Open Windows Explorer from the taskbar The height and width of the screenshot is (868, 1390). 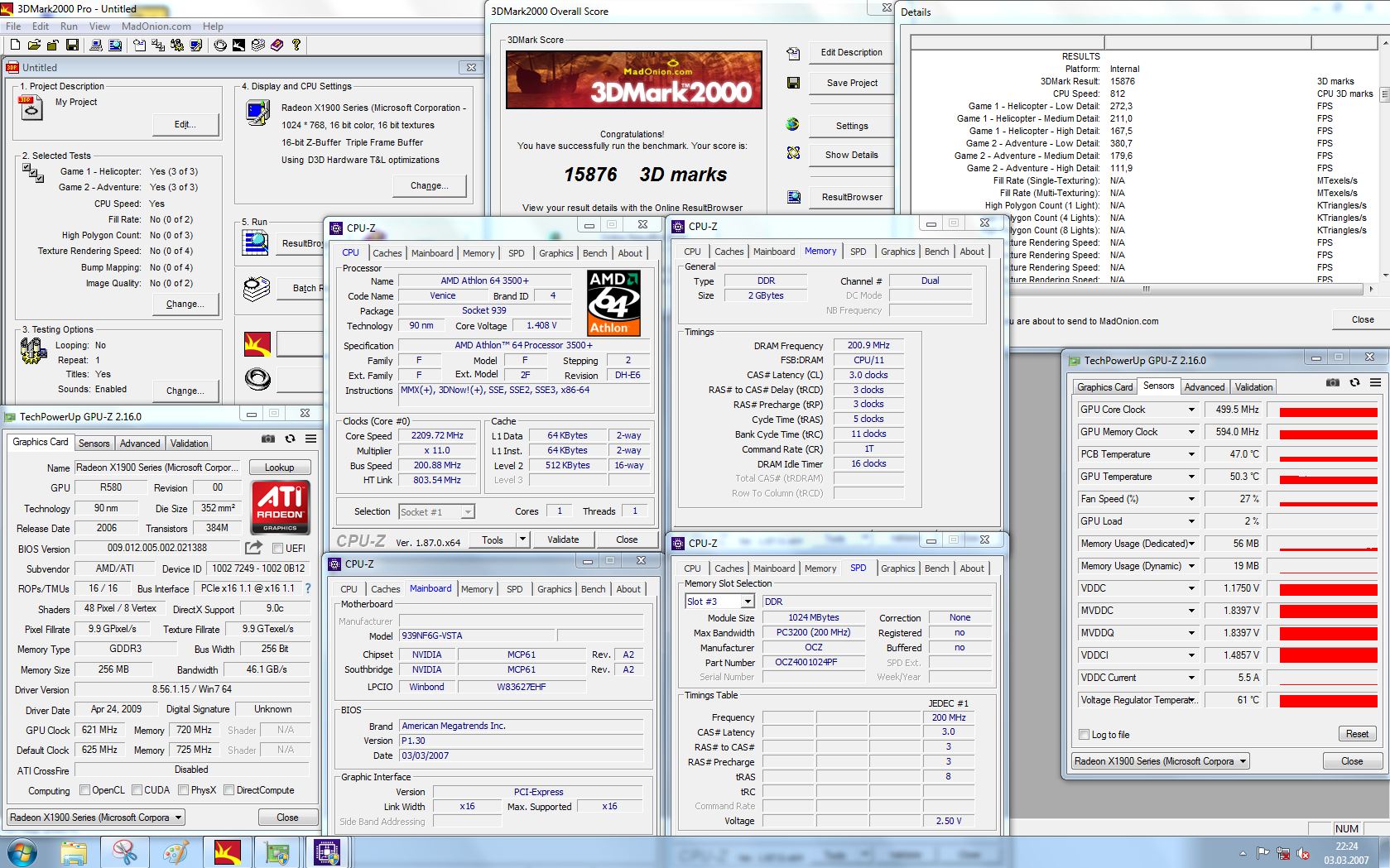pyautogui.click(x=74, y=852)
